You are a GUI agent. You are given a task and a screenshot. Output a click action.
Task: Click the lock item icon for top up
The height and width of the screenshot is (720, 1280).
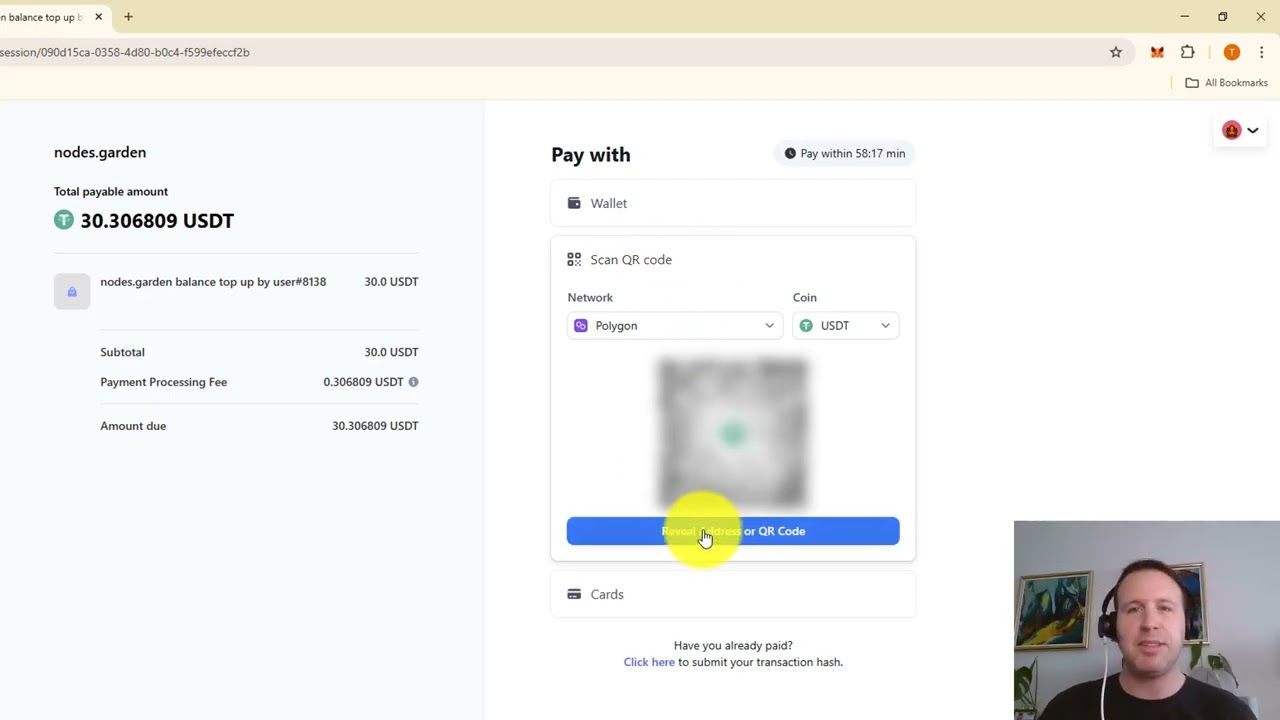click(x=72, y=291)
